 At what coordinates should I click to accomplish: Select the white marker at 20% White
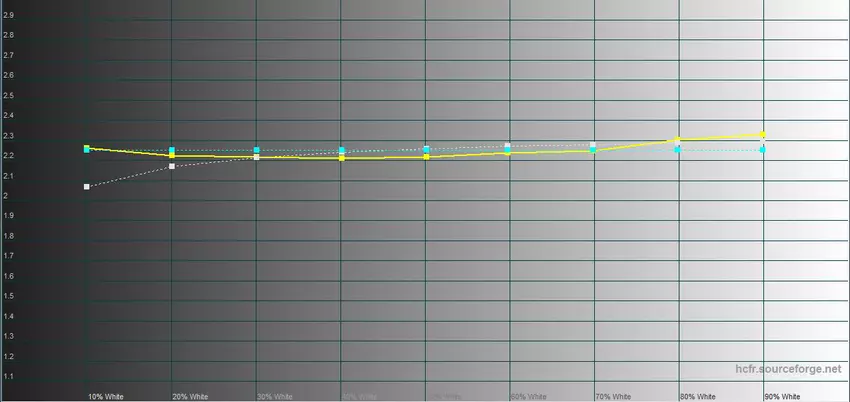pyautogui.click(x=172, y=166)
